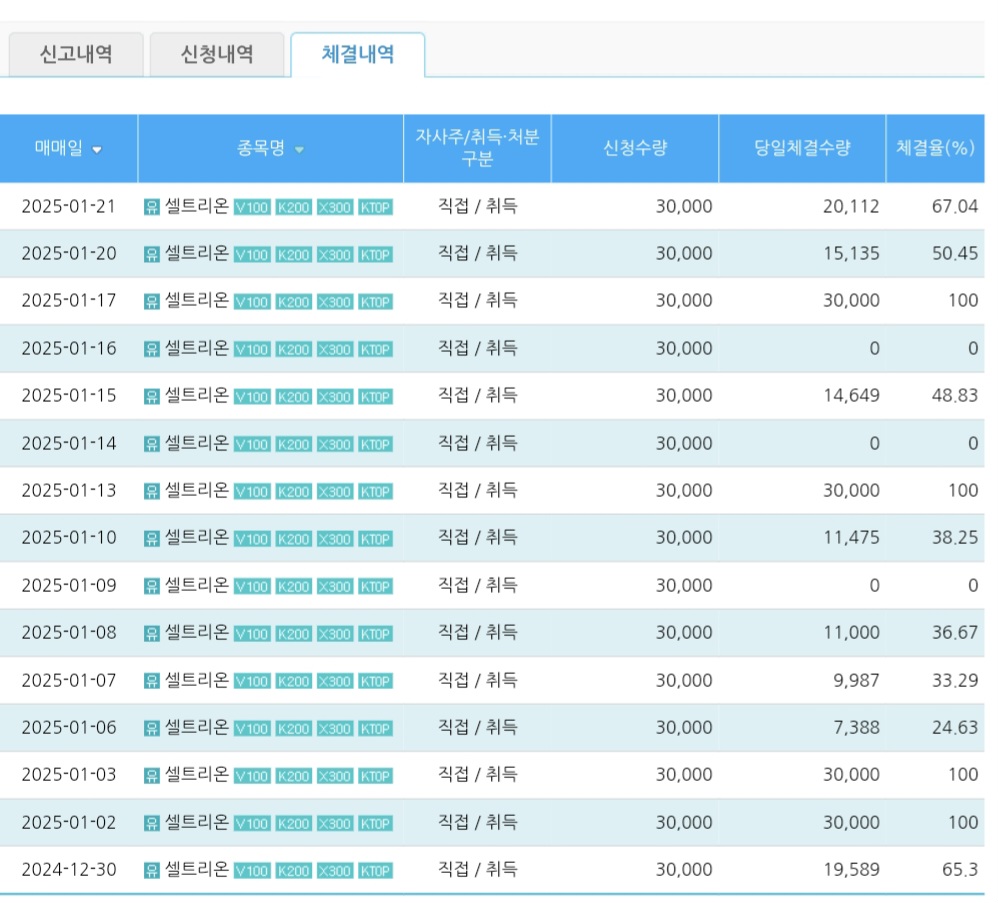Open 셀트리온 link in 2025-01-09 row
Viewport: 998px width, 903px height.
(x=197, y=585)
